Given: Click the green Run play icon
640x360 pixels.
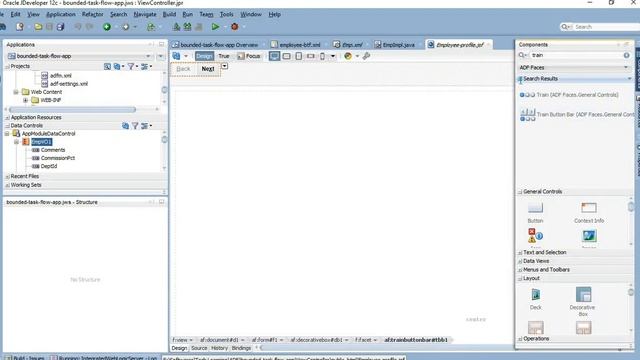Looking at the screenshot, I should pos(215,27).
